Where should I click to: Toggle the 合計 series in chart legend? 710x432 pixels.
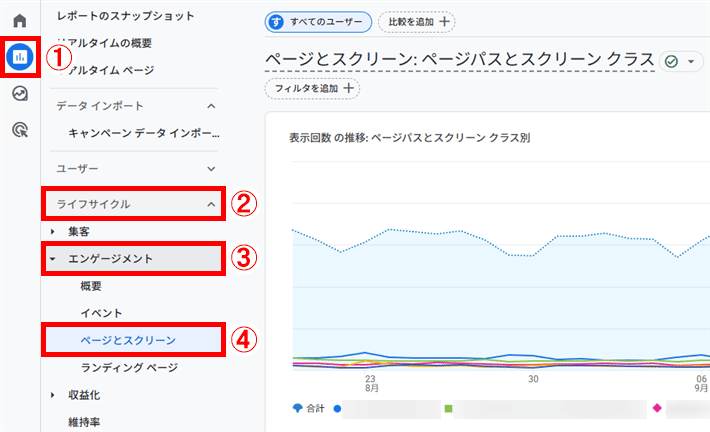tap(309, 408)
